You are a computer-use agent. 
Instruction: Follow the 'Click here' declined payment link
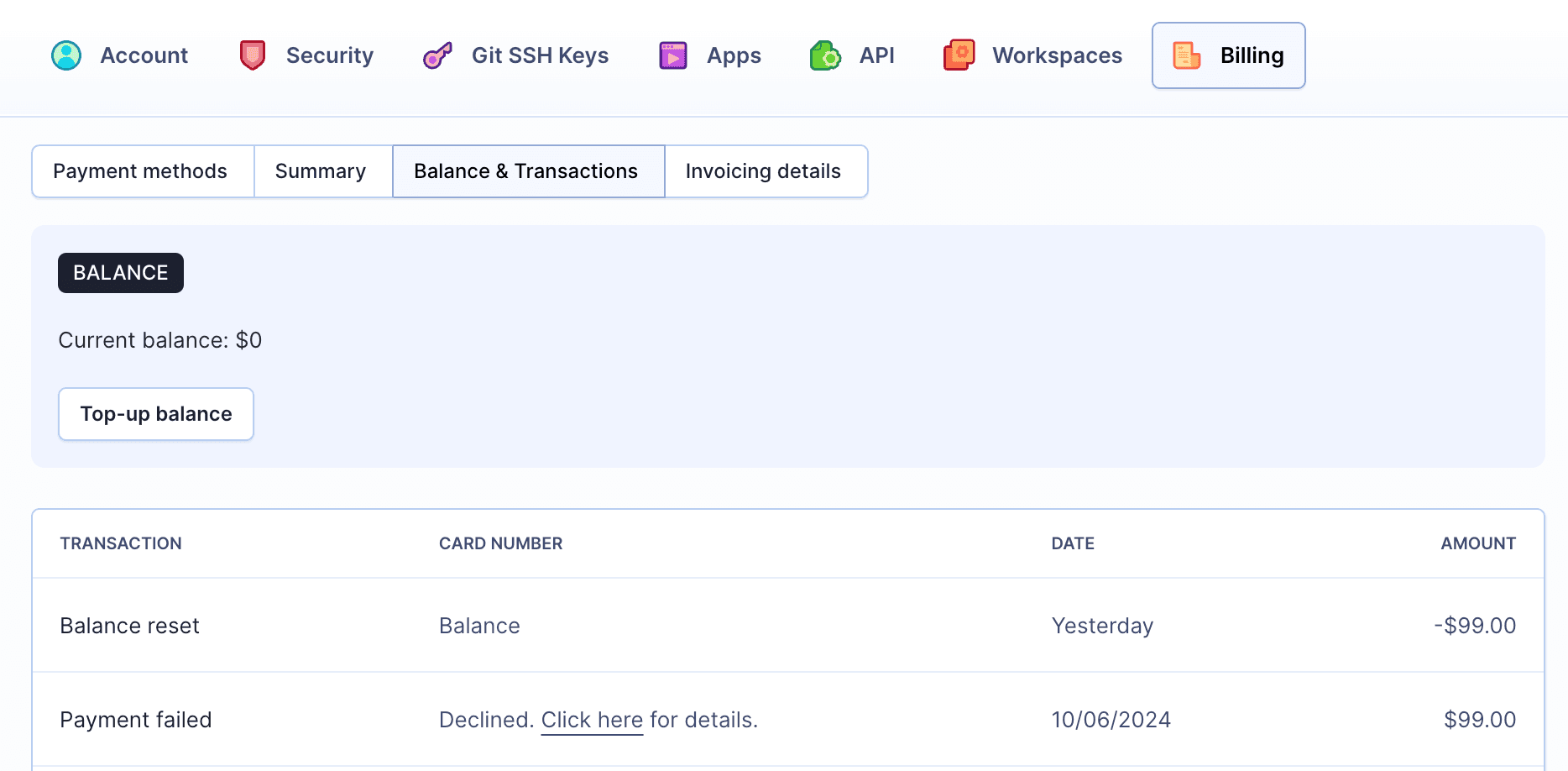(x=592, y=720)
